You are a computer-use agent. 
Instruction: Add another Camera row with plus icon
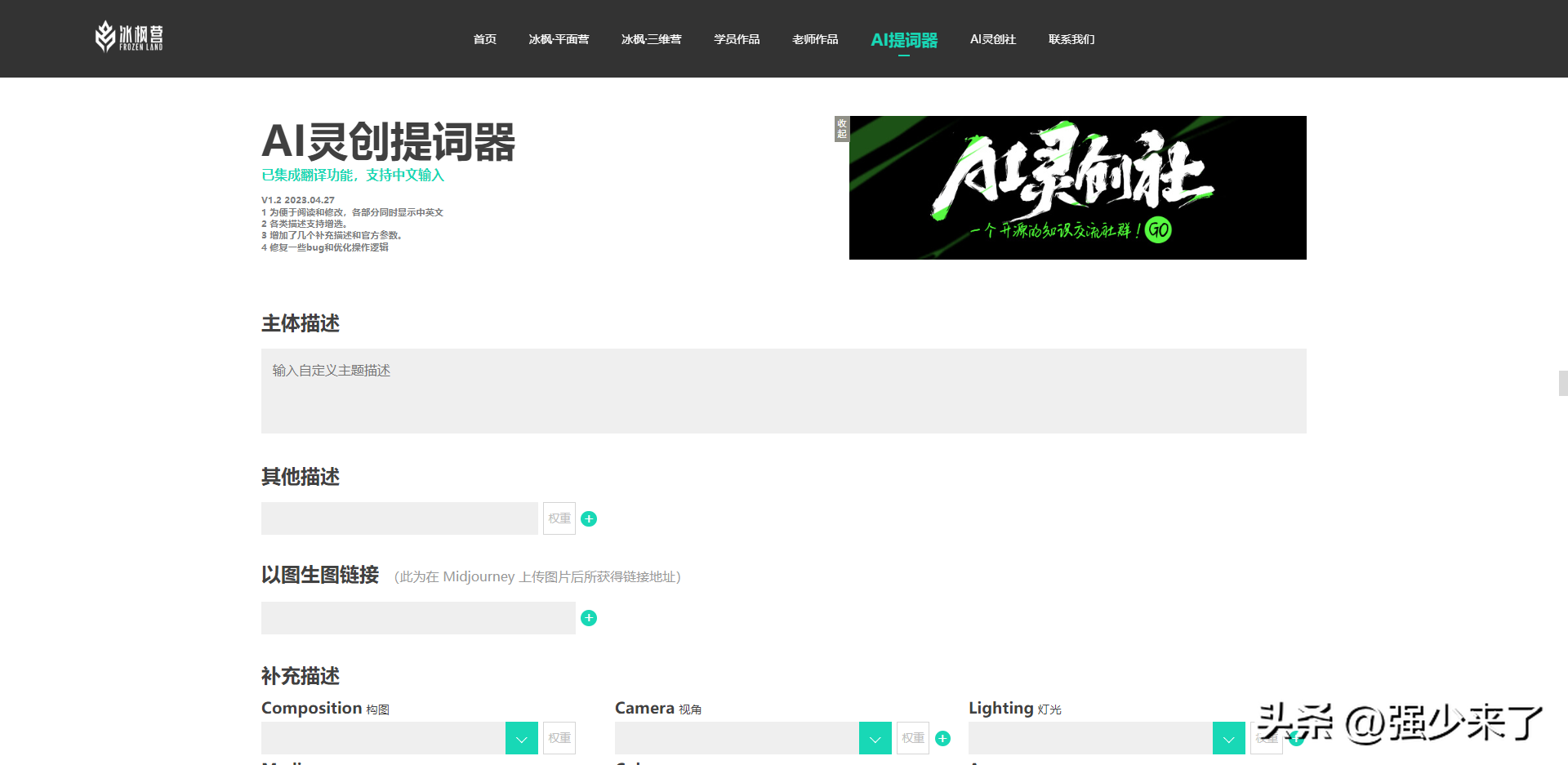[x=942, y=738]
